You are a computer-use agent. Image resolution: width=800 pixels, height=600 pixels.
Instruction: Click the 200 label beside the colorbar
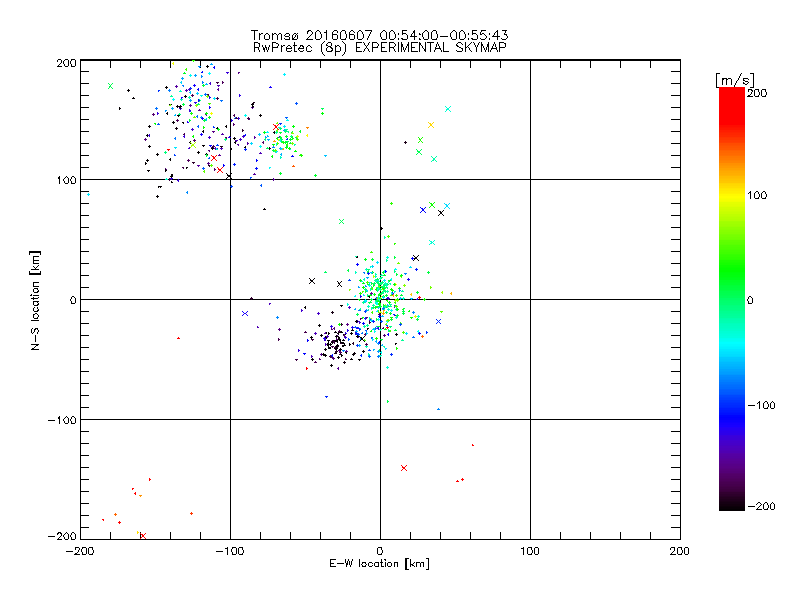pos(757,93)
